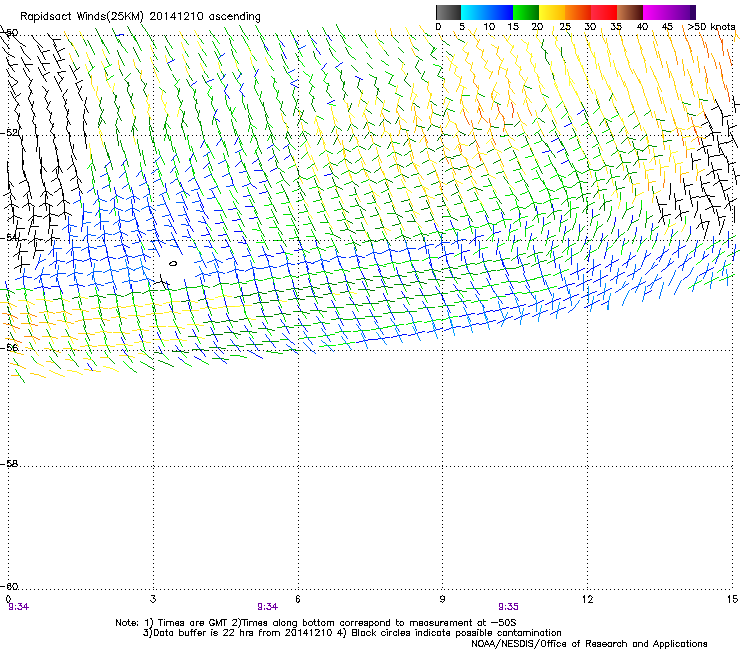Click the '6' longitude axis label
The height and width of the screenshot is (650, 740).
point(297,599)
